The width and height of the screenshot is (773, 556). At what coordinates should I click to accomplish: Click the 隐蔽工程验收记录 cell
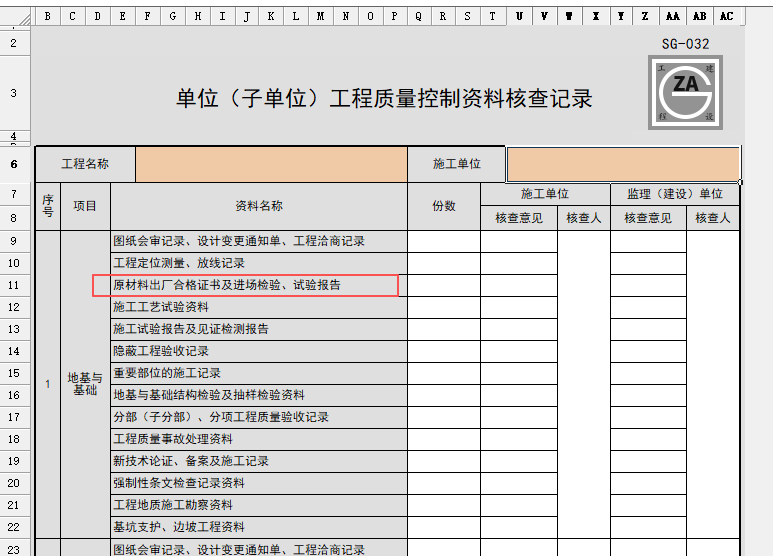click(x=258, y=351)
